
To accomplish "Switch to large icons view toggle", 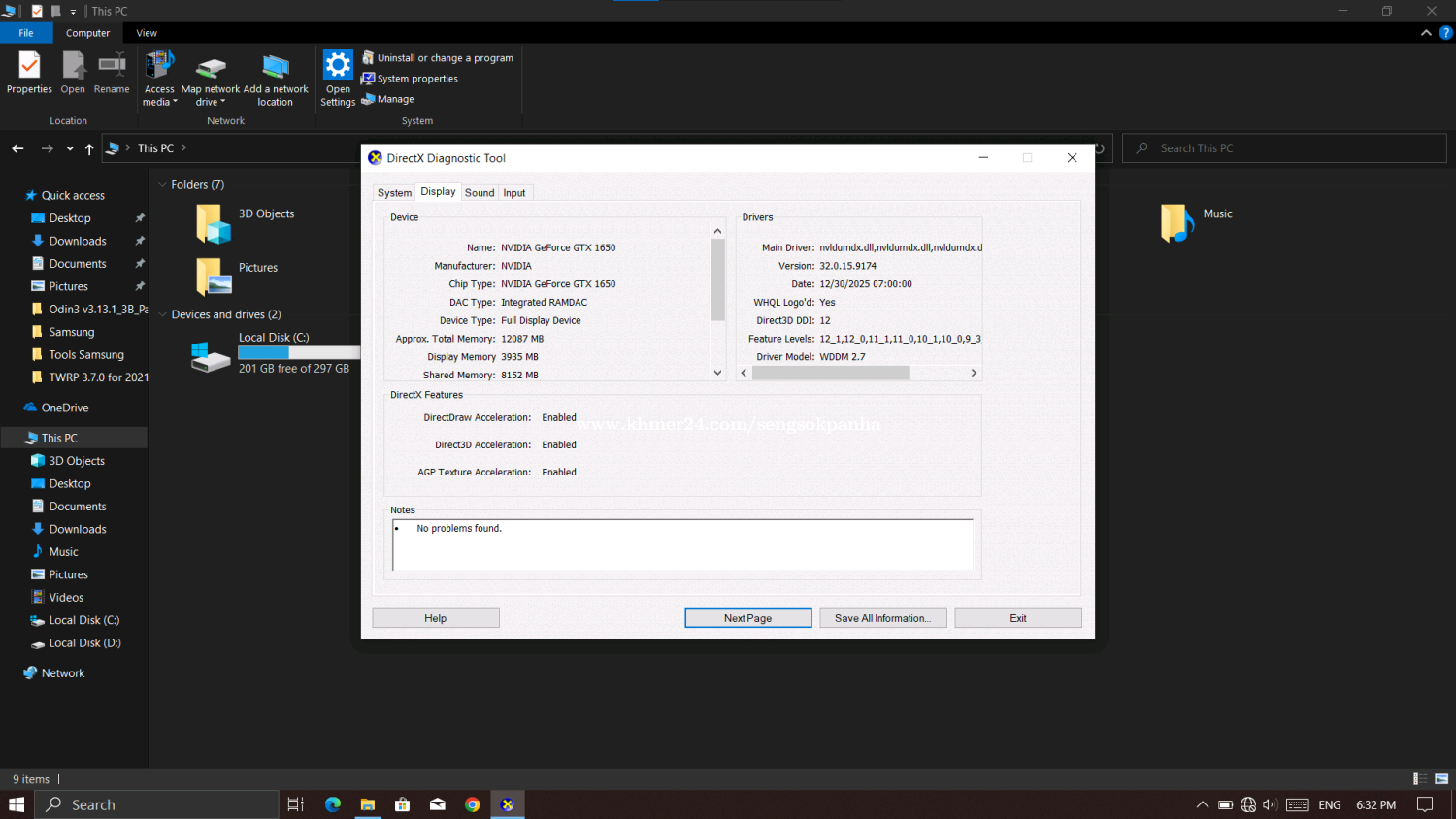I will pyautogui.click(x=1441, y=779).
